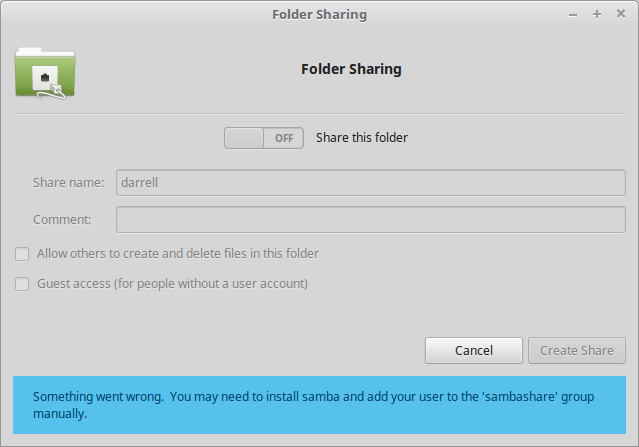Click the bold Folder Sharing heading
Screen dimensions: 639x447
coord(351,70)
